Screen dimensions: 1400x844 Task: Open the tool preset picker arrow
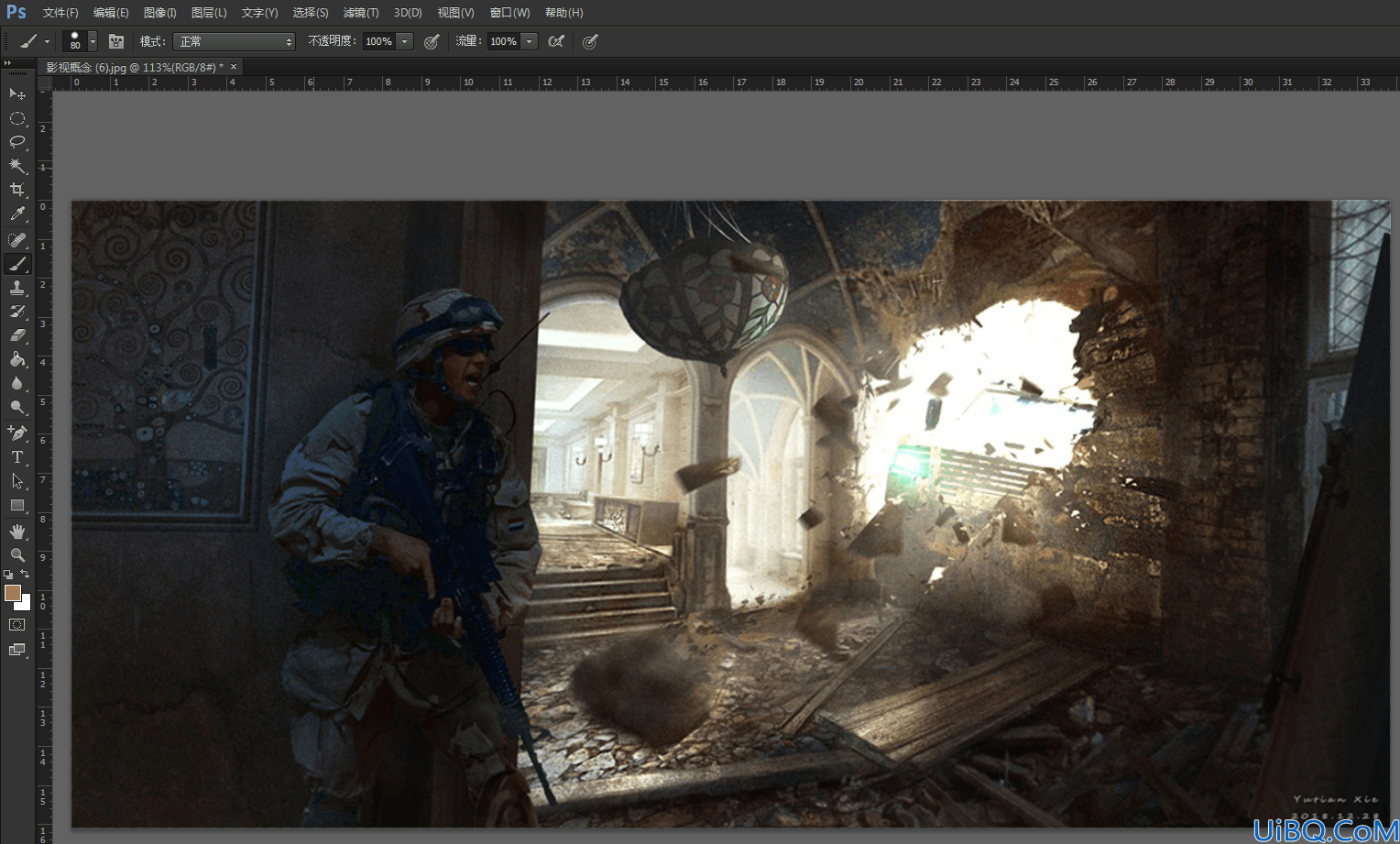pyautogui.click(x=47, y=41)
